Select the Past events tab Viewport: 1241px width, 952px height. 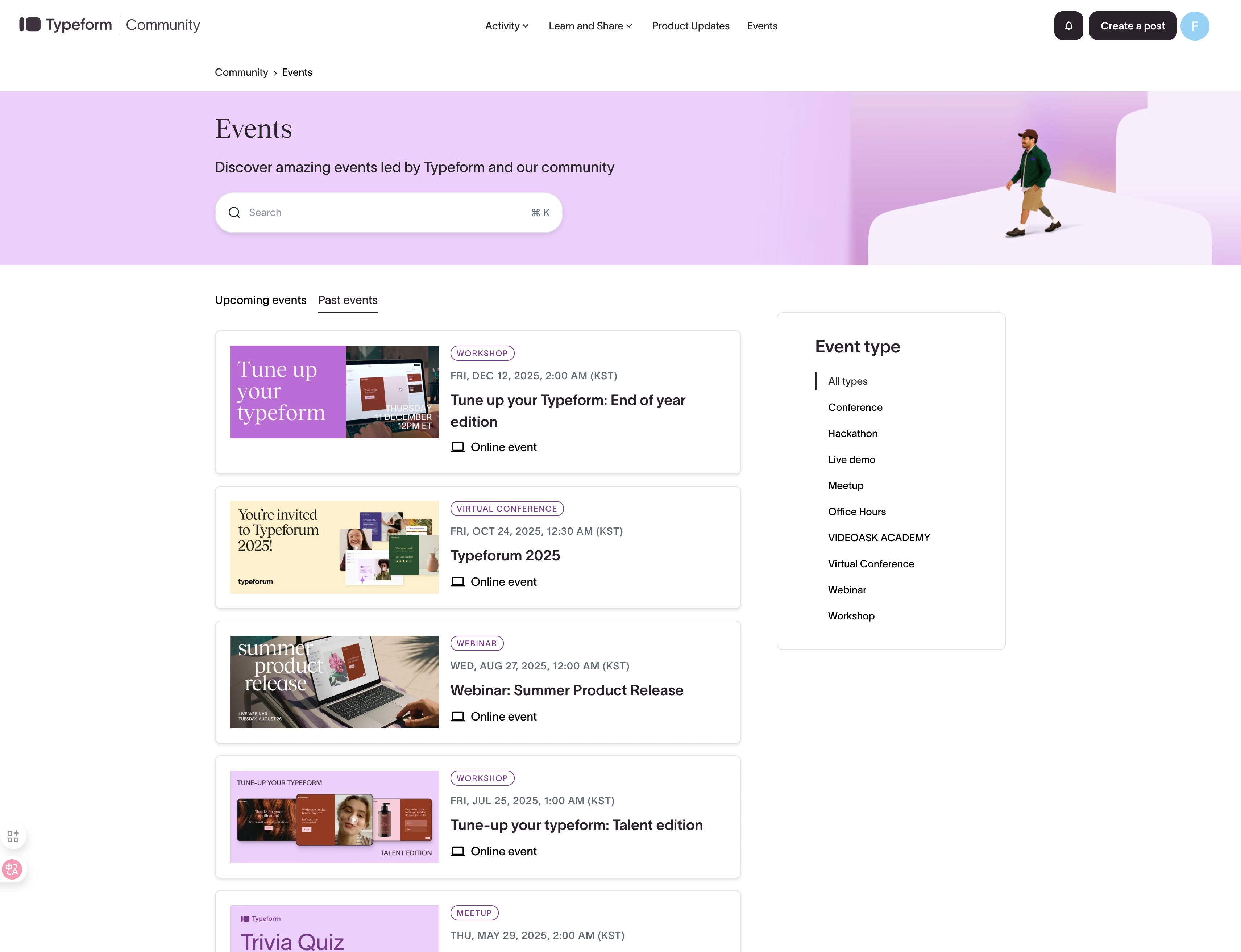point(348,300)
